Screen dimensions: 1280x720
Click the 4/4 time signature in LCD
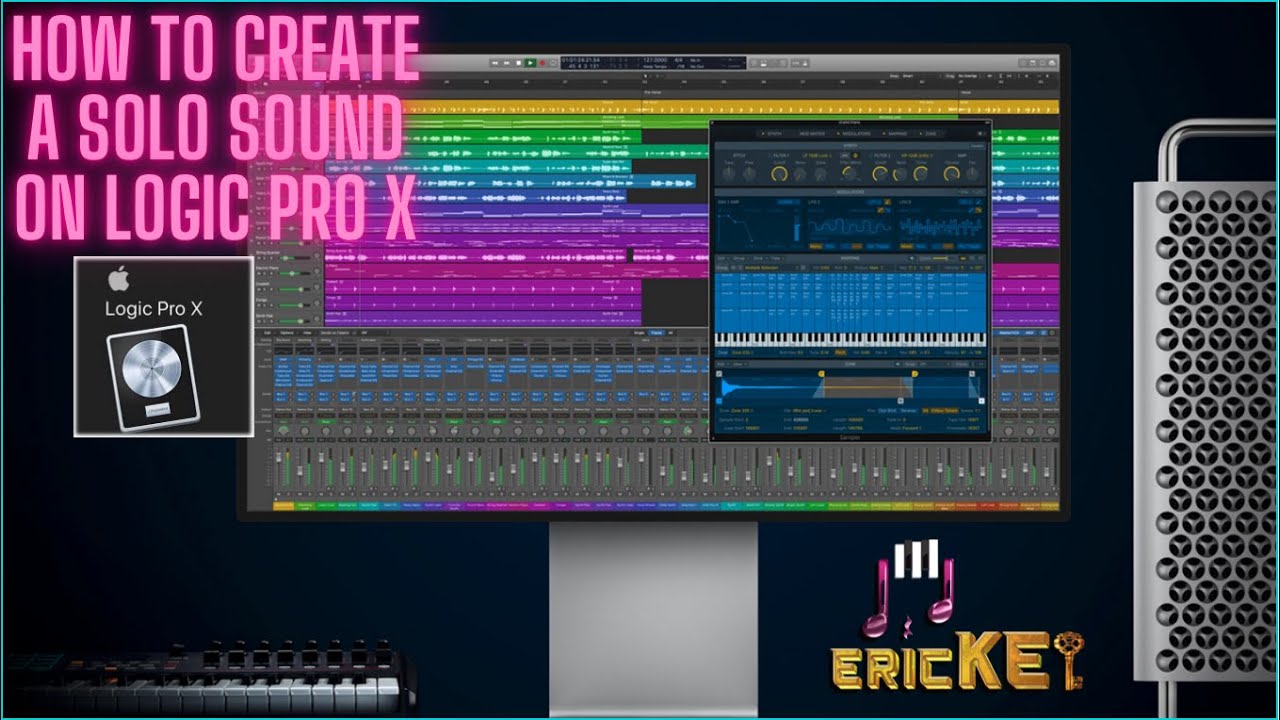coord(679,59)
